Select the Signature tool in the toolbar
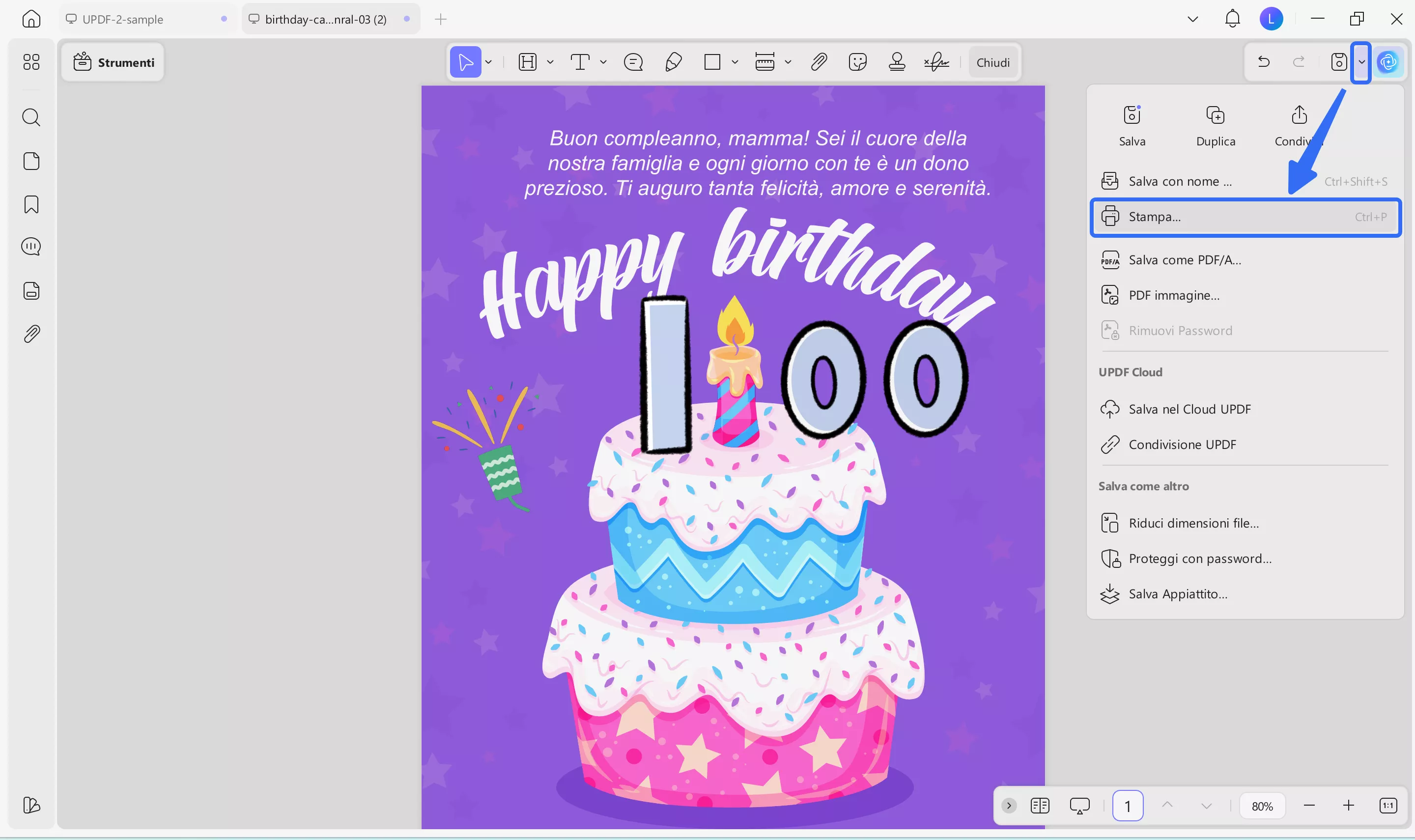The height and width of the screenshot is (840, 1415). pyautogui.click(x=936, y=62)
